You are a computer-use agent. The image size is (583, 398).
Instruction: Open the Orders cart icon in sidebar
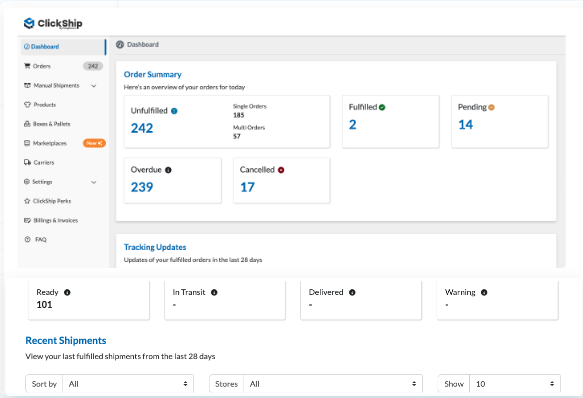pos(27,66)
